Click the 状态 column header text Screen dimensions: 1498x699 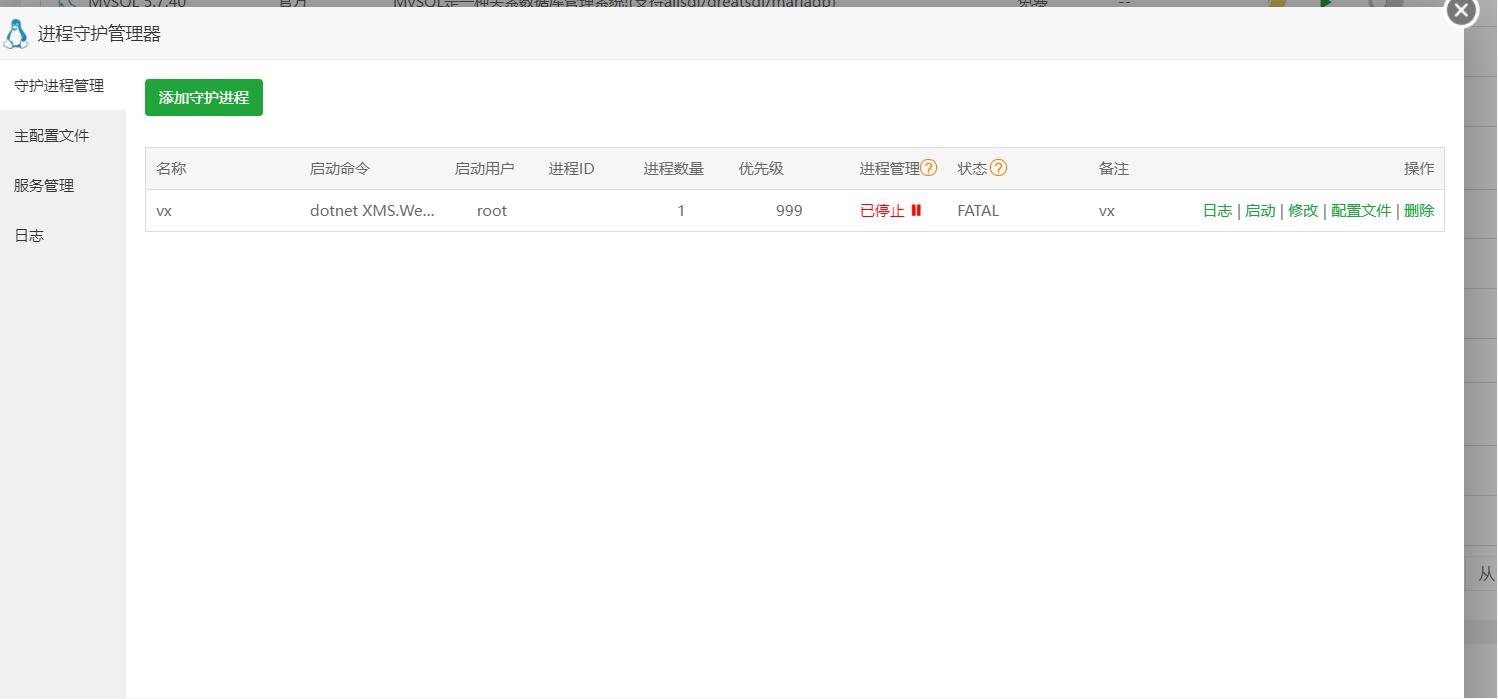[x=972, y=168]
